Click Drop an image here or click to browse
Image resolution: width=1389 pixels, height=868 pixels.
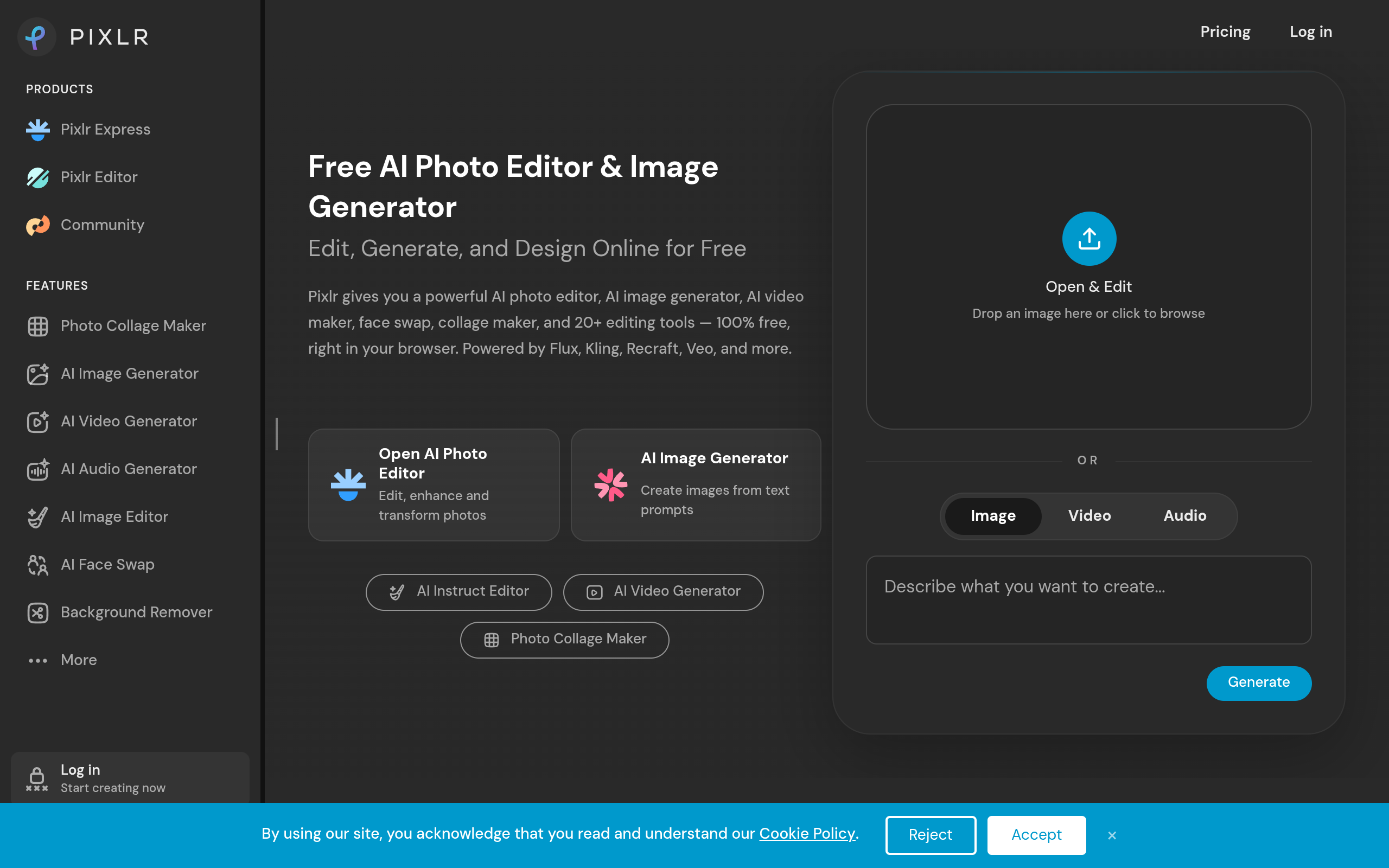coord(1088,314)
